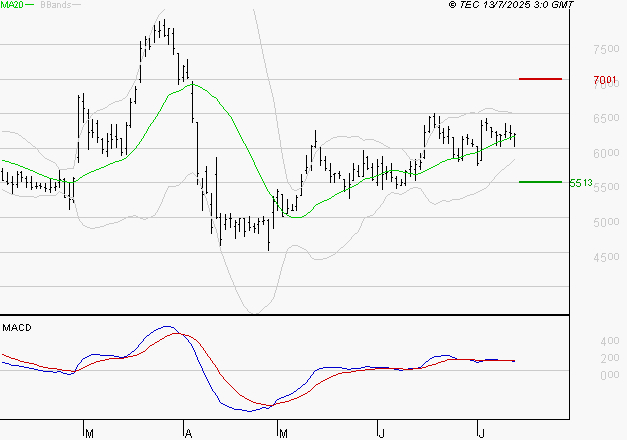This screenshot has width=627, height=440.
Task: Click the second M month label
Action: point(283,434)
